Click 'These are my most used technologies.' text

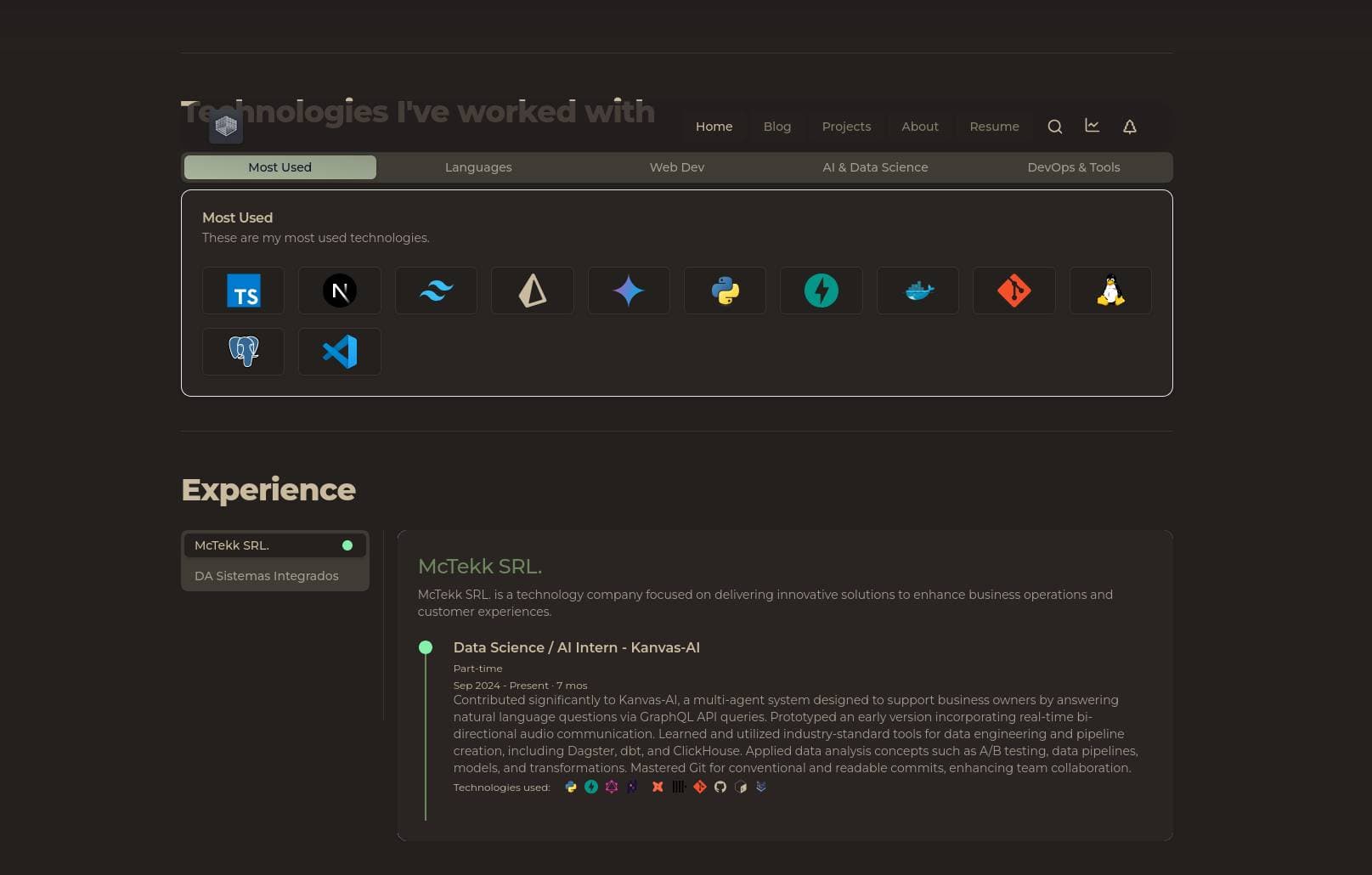pos(316,238)
